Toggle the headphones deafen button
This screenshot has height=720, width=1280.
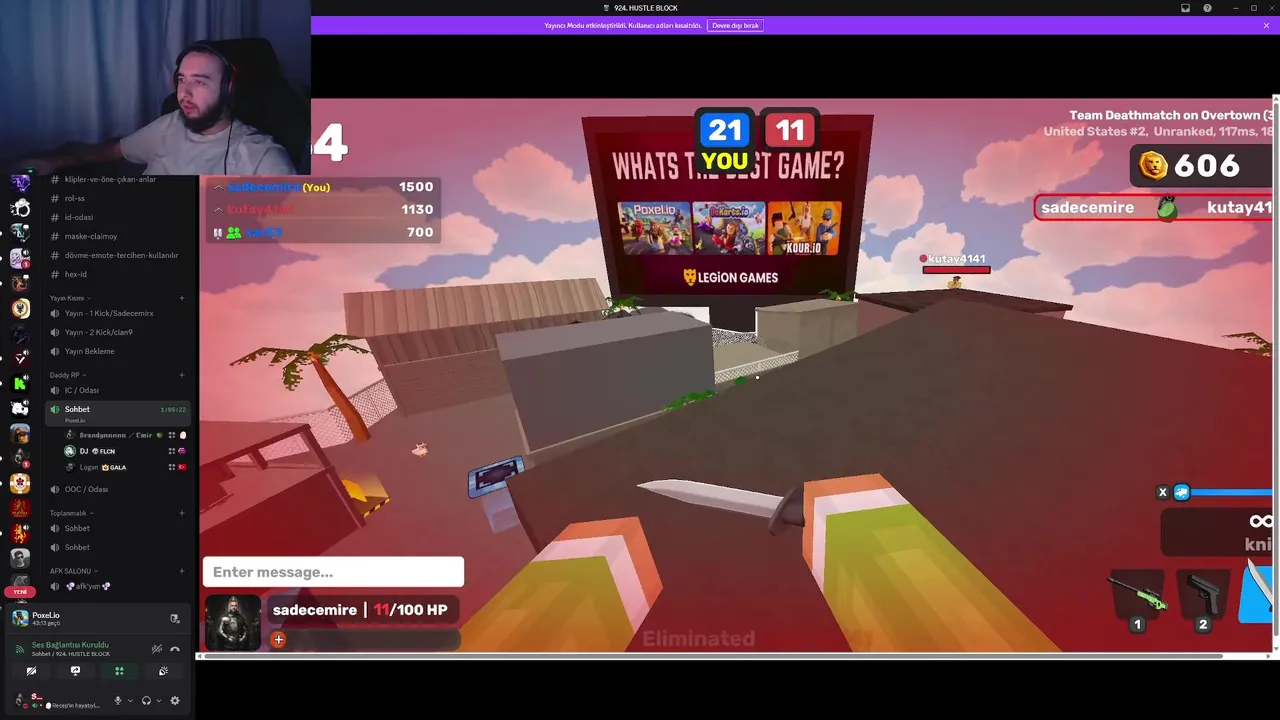pos(146,701)
